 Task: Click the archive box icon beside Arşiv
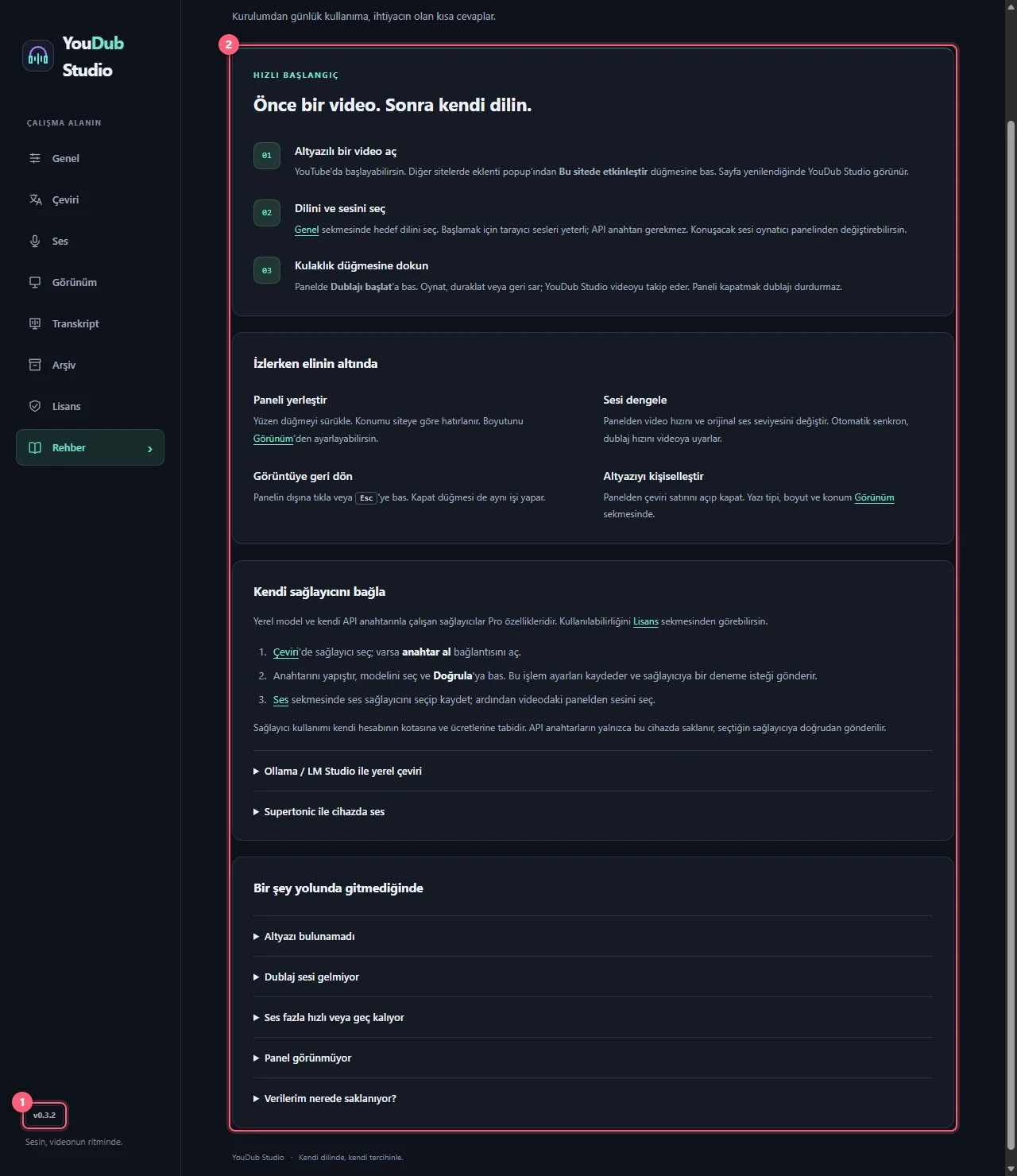click(x=35, y=365)
